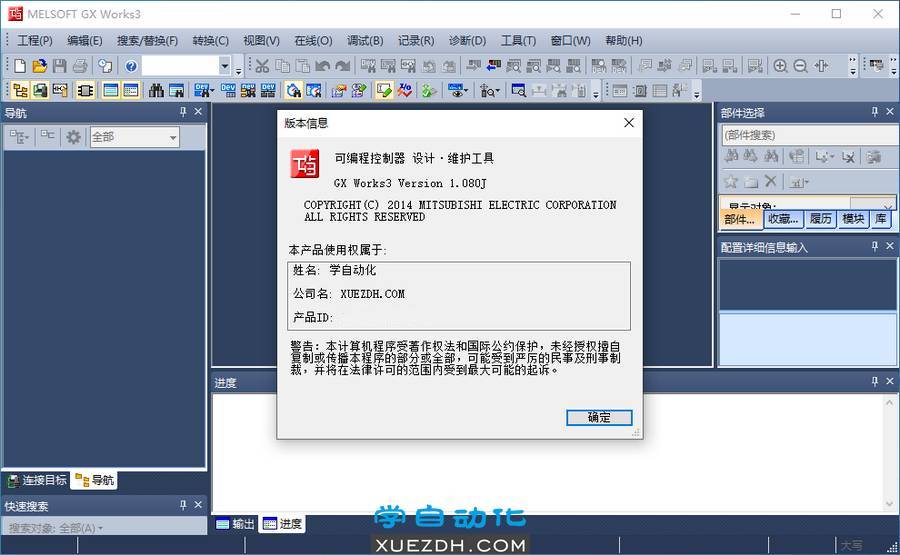This screenshot has height=555, width=900.
Task: Click the Print icon in toolbar
Action: (80, 66)
